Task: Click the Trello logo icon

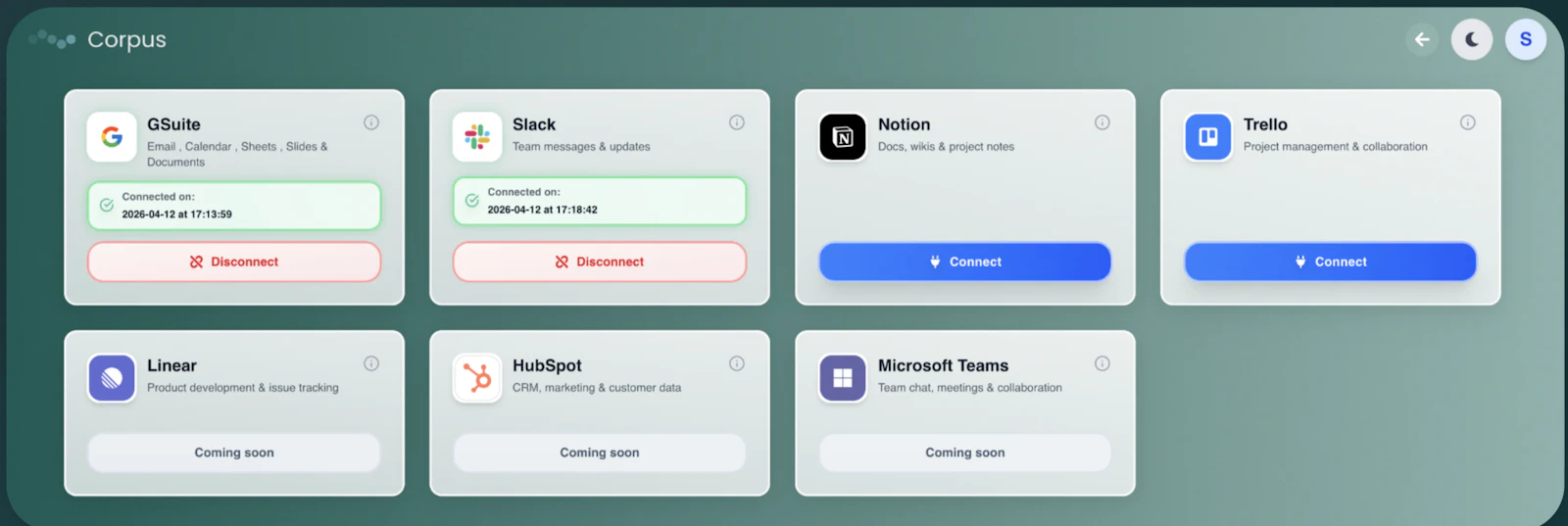Action: coord(1208,136)
